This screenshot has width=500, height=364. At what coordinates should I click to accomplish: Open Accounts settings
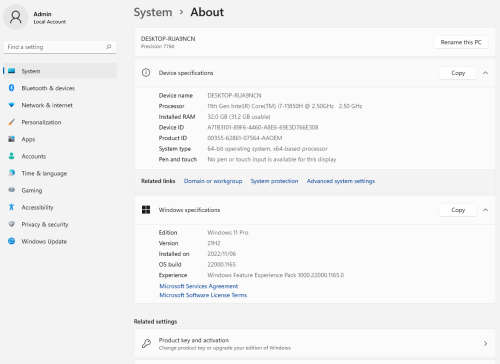click(60, 156)
